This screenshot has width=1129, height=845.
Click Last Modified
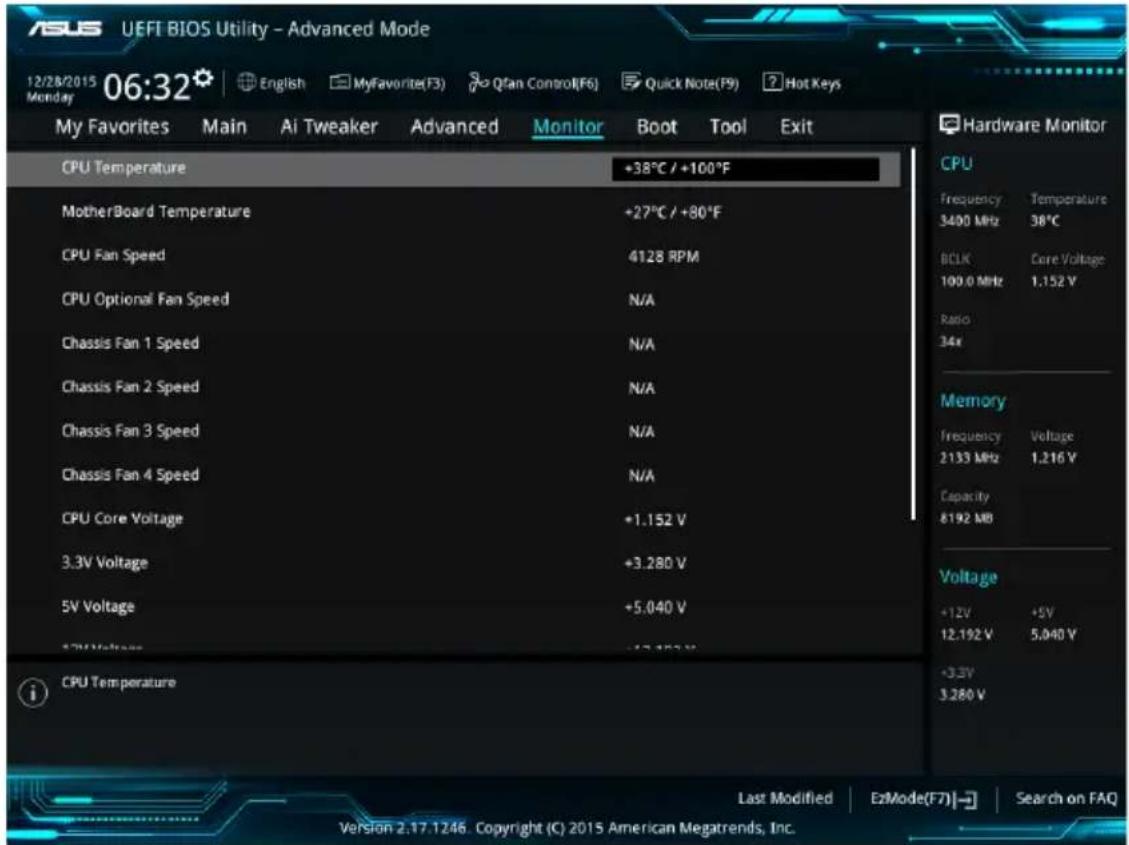click(785, 798)
